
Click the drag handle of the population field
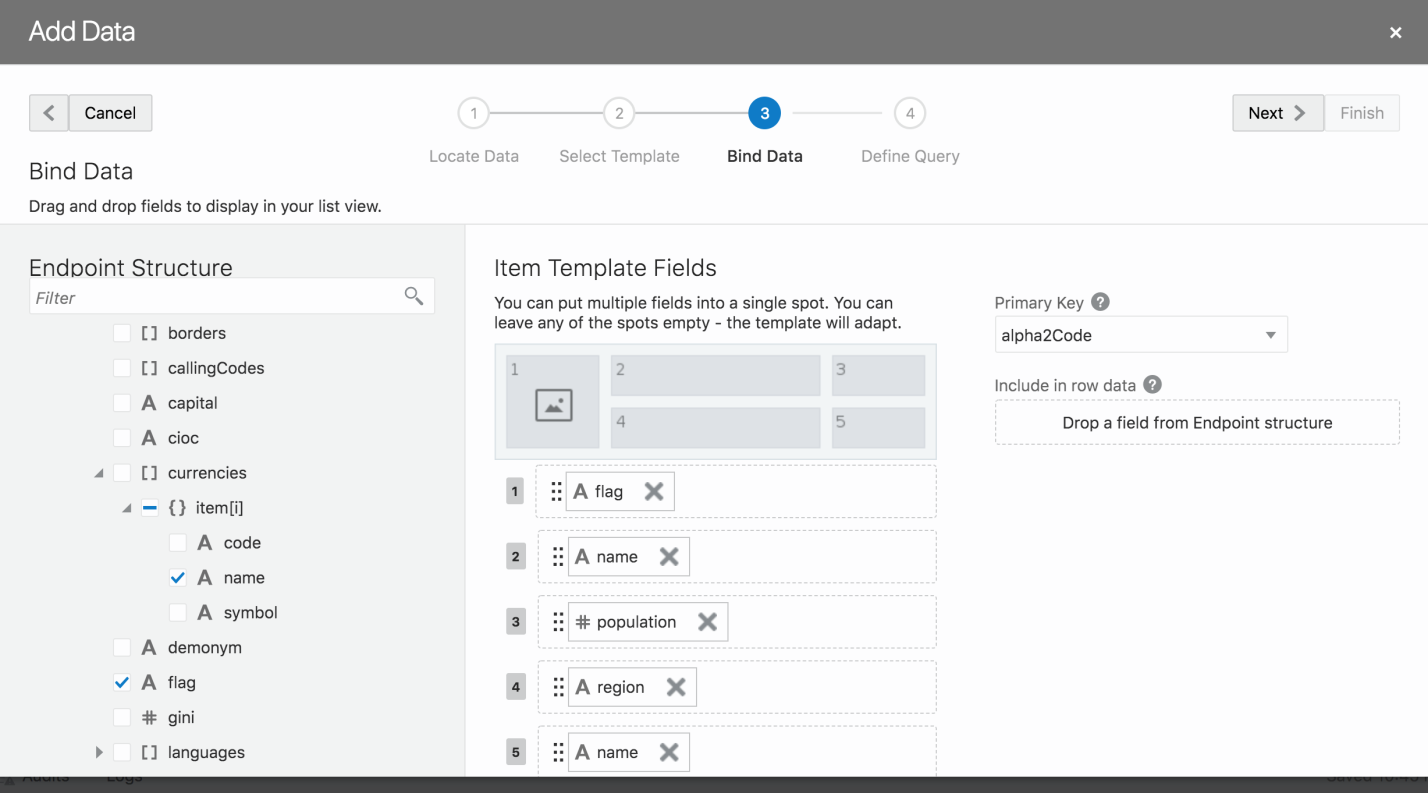[558, 622]
